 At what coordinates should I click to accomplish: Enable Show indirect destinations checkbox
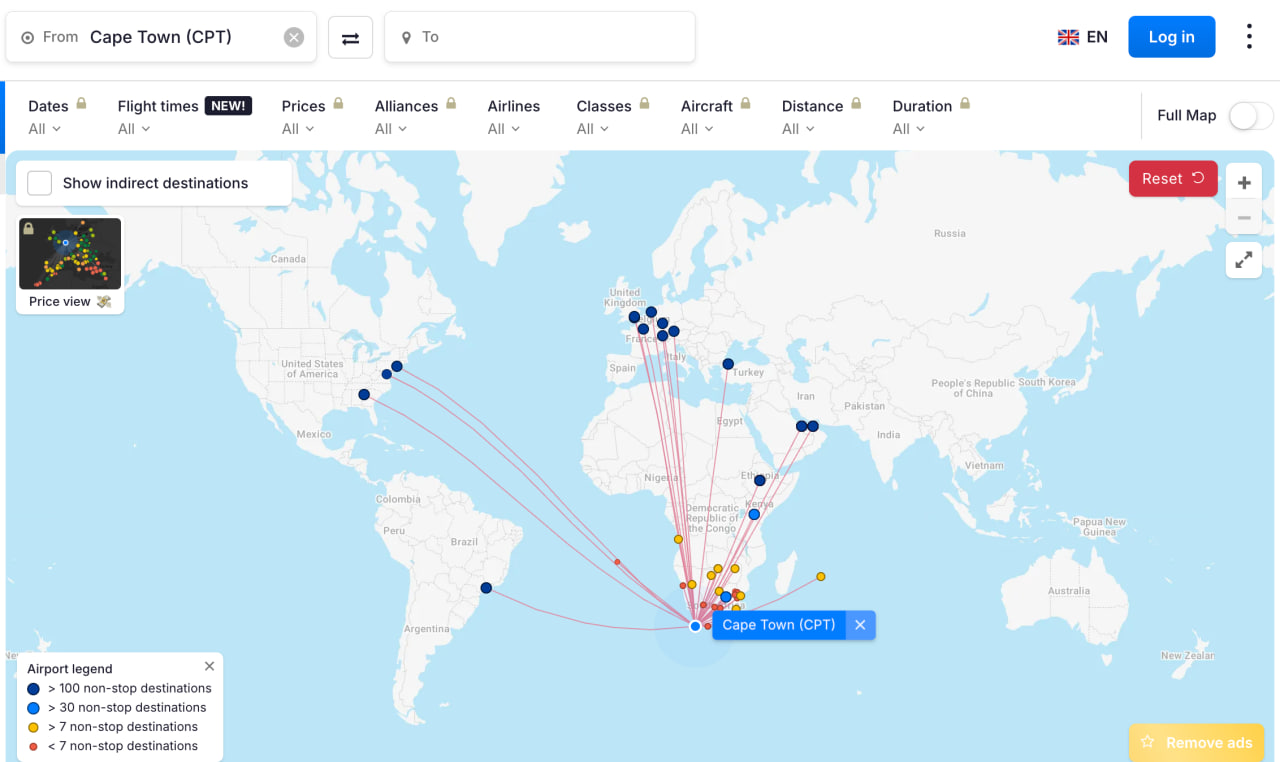40,183
